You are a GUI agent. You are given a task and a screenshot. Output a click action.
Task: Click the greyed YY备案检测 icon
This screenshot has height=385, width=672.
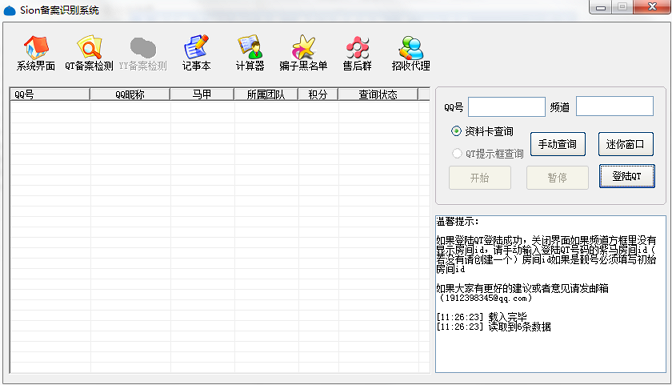143,53
